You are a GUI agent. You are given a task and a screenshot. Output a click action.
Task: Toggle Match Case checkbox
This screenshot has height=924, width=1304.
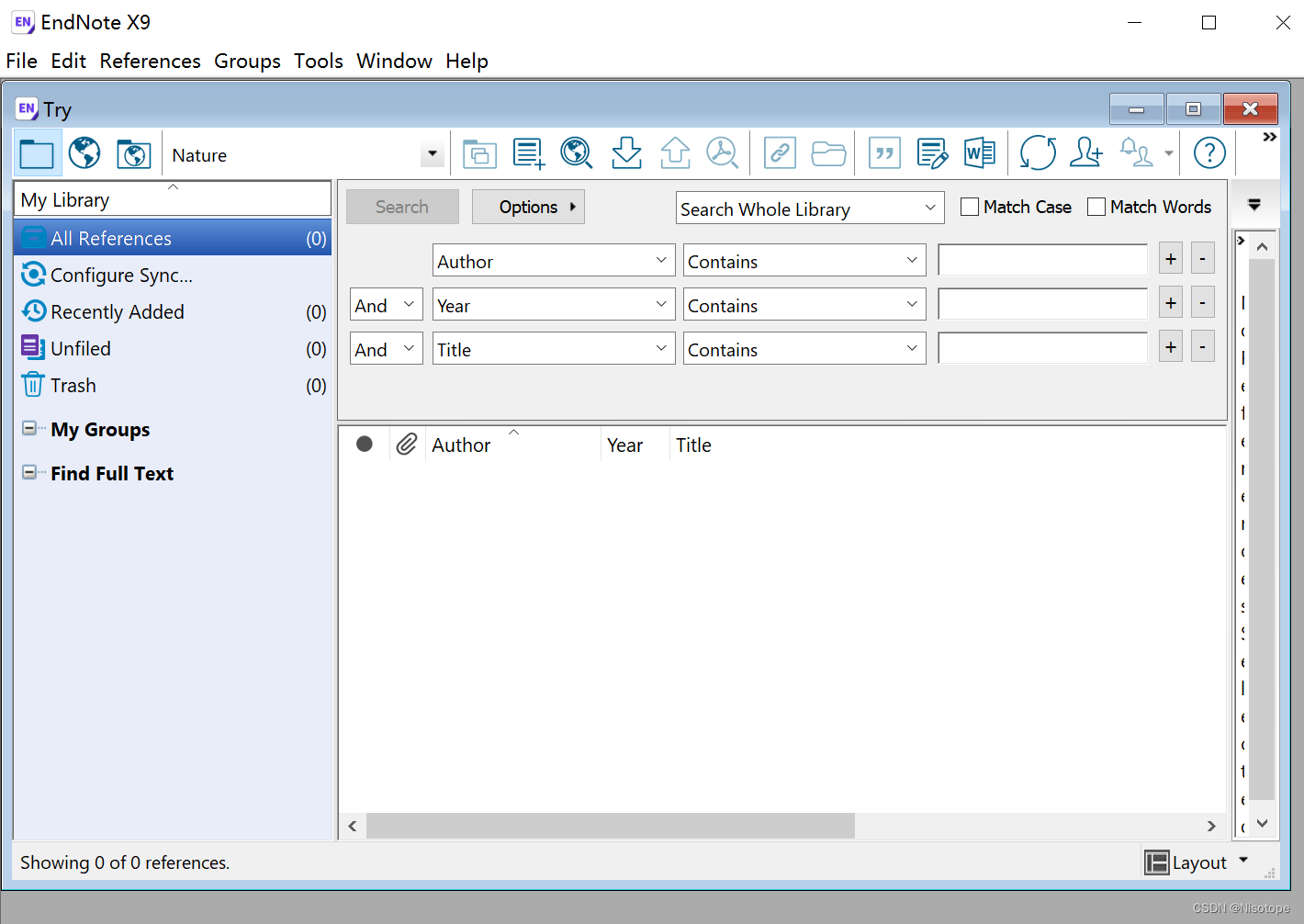pos(969,207)
